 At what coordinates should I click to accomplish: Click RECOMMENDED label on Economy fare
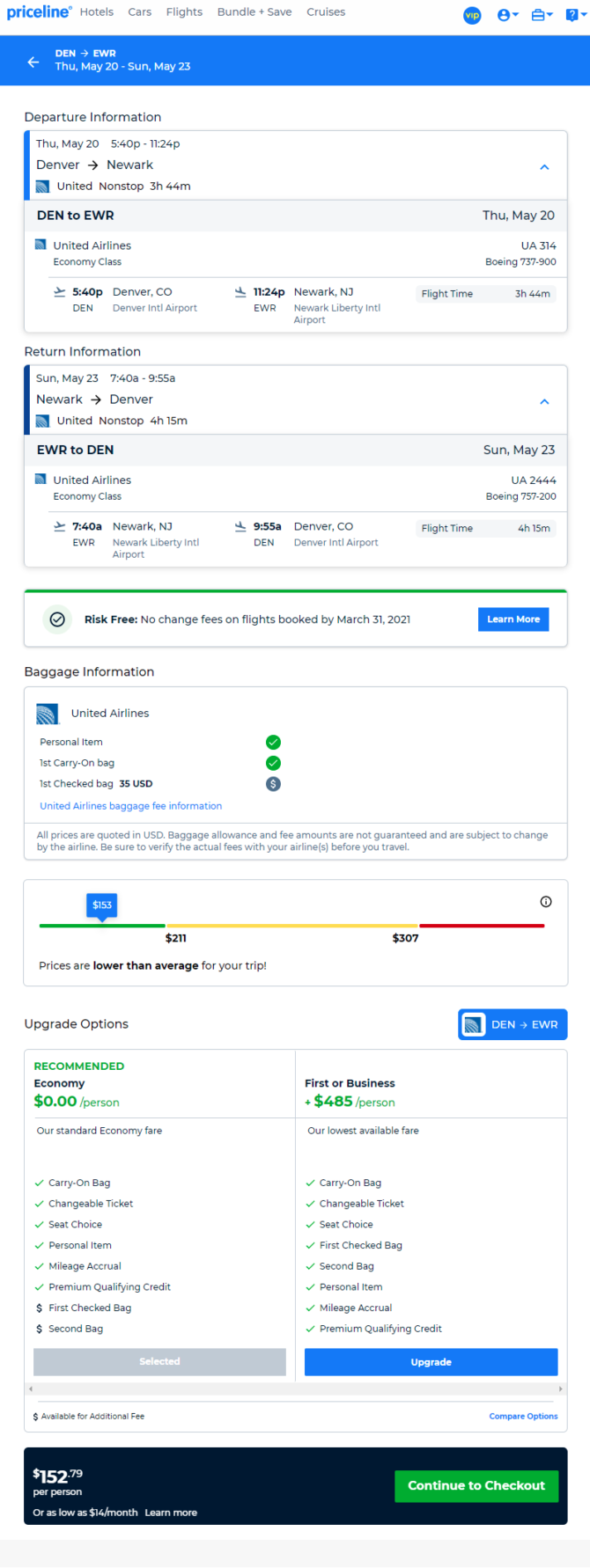[78, 1066]
